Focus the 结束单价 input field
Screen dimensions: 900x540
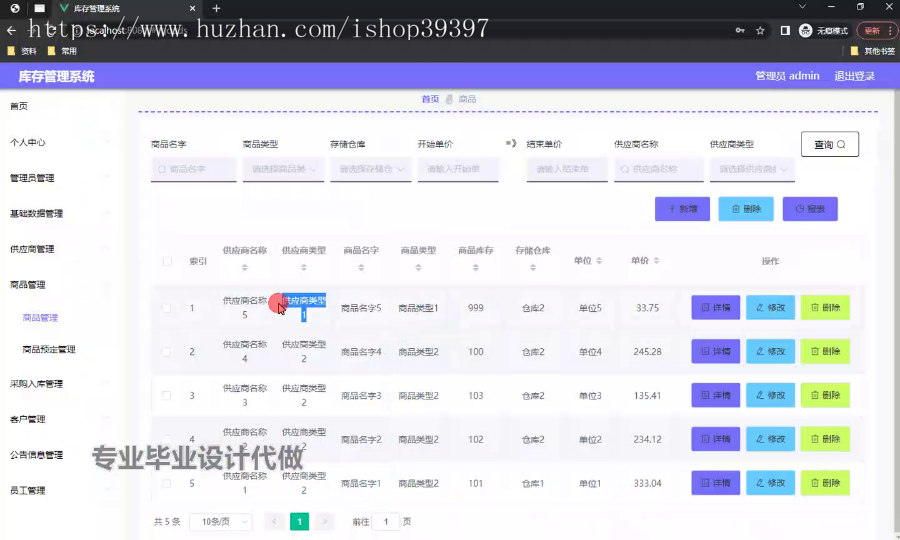point(567,169)
